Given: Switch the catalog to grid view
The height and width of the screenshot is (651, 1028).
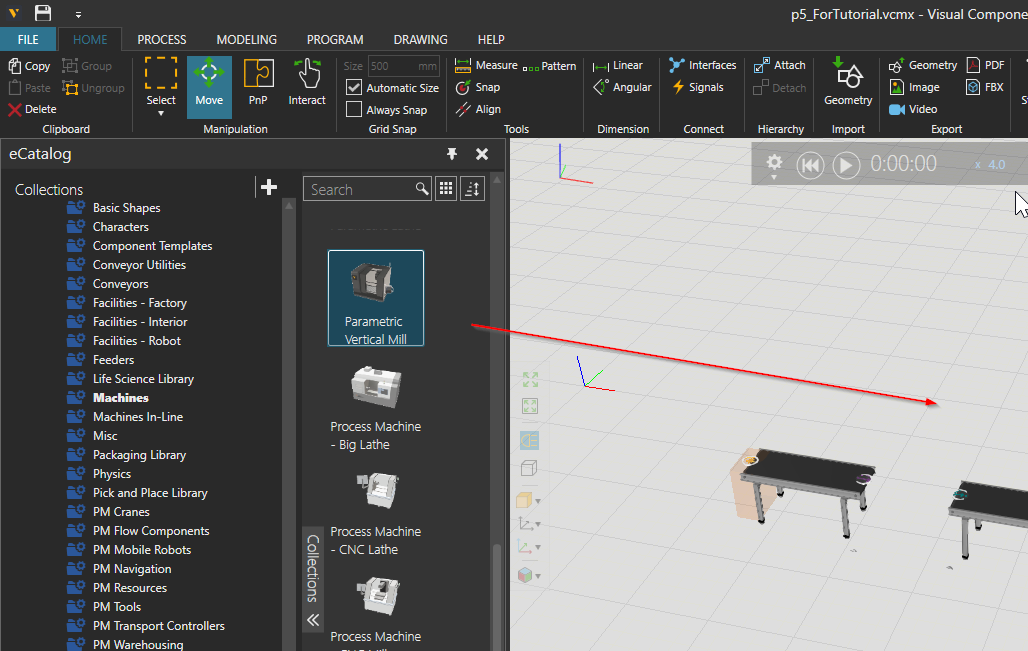Looking at the screenshot, I should 446,189.
